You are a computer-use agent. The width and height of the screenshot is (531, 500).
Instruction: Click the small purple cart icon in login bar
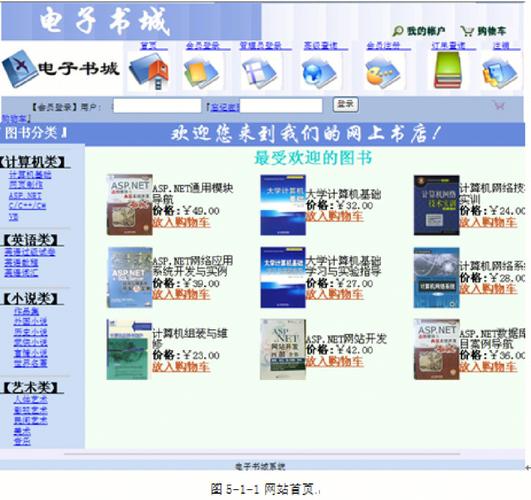pos(499,106)
